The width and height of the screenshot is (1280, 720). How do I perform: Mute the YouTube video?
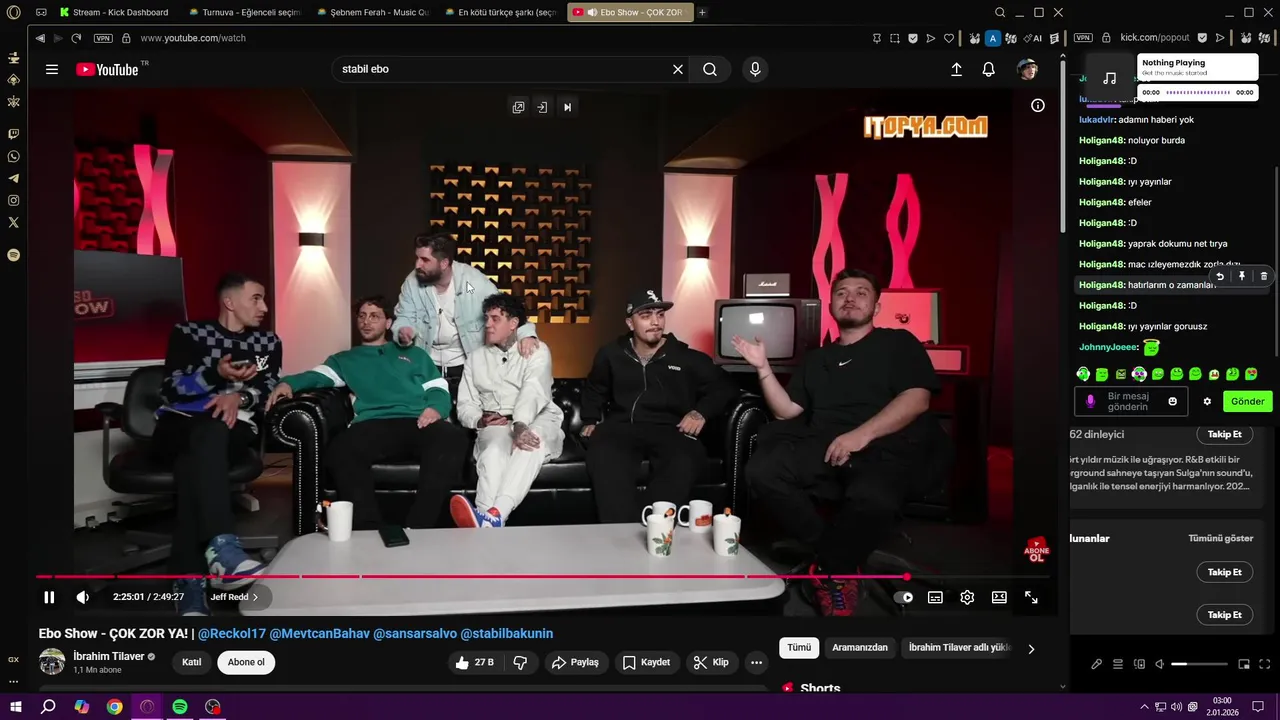[83, 597]
